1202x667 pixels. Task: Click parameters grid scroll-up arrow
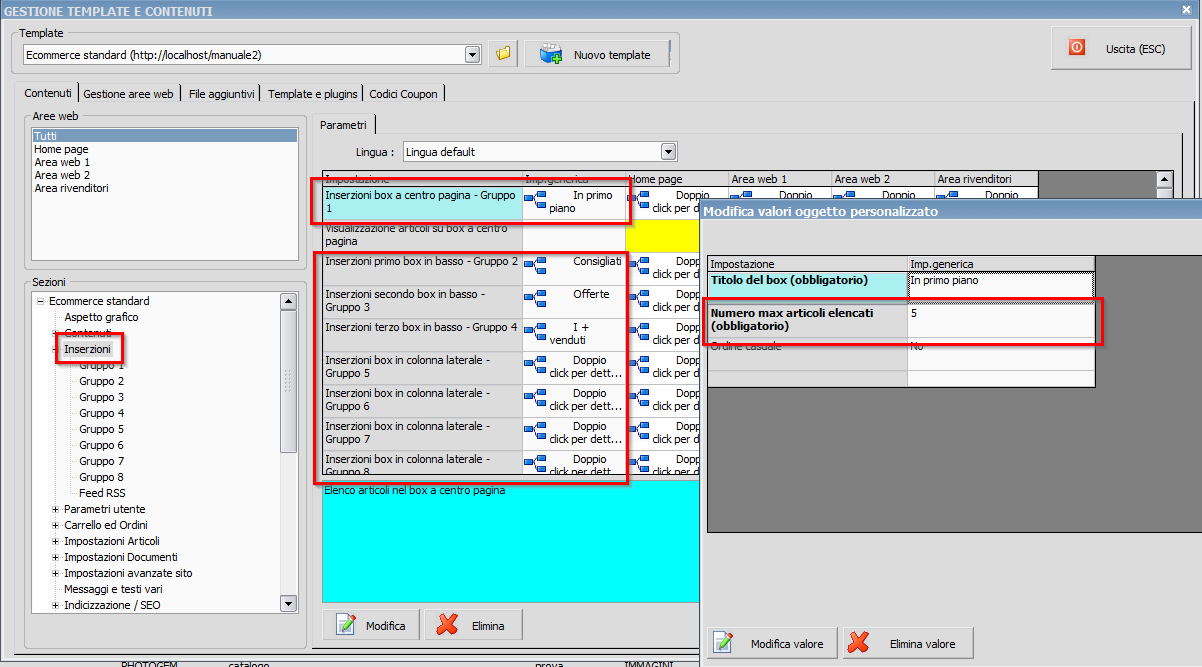1164,180
